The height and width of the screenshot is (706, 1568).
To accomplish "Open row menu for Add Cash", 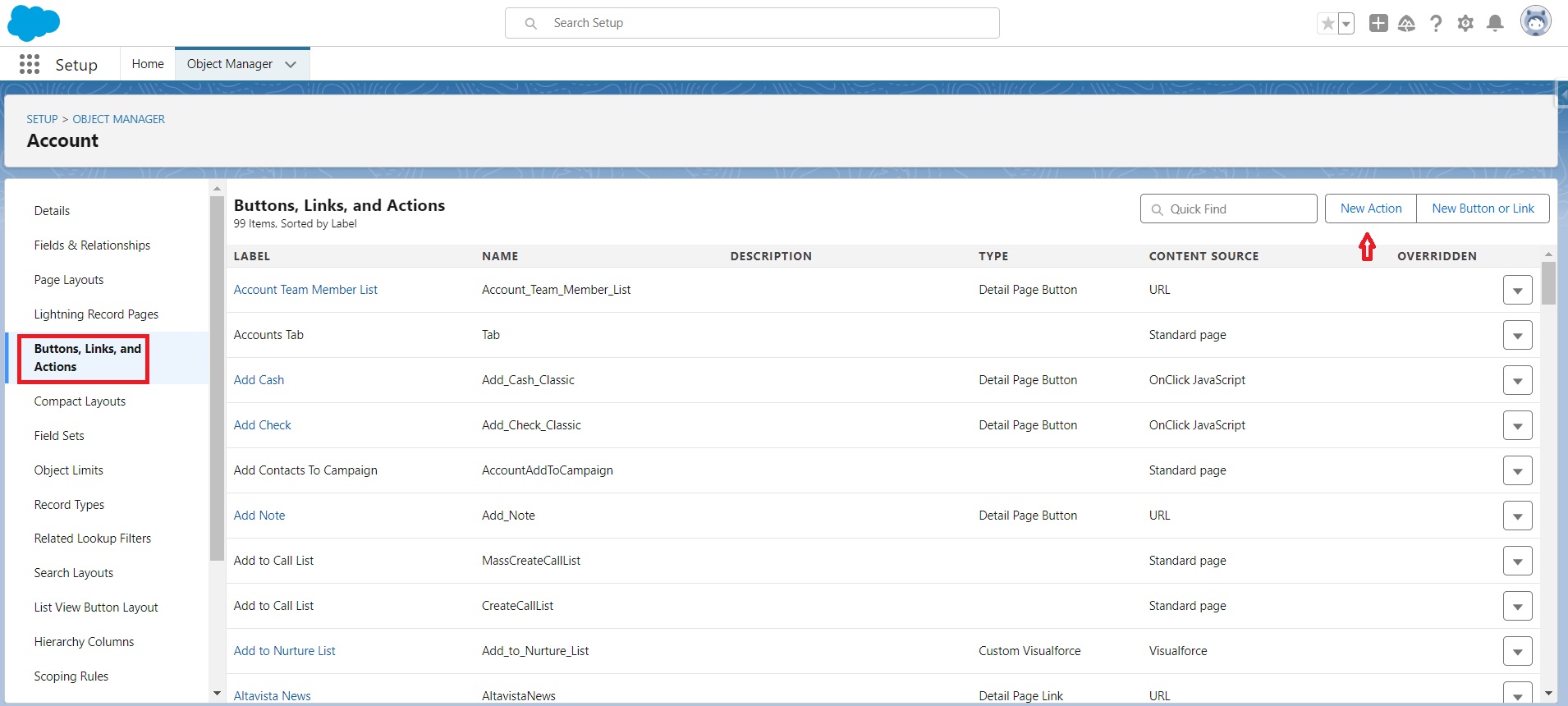I will pyautogui.click(x=1517, y=381).
